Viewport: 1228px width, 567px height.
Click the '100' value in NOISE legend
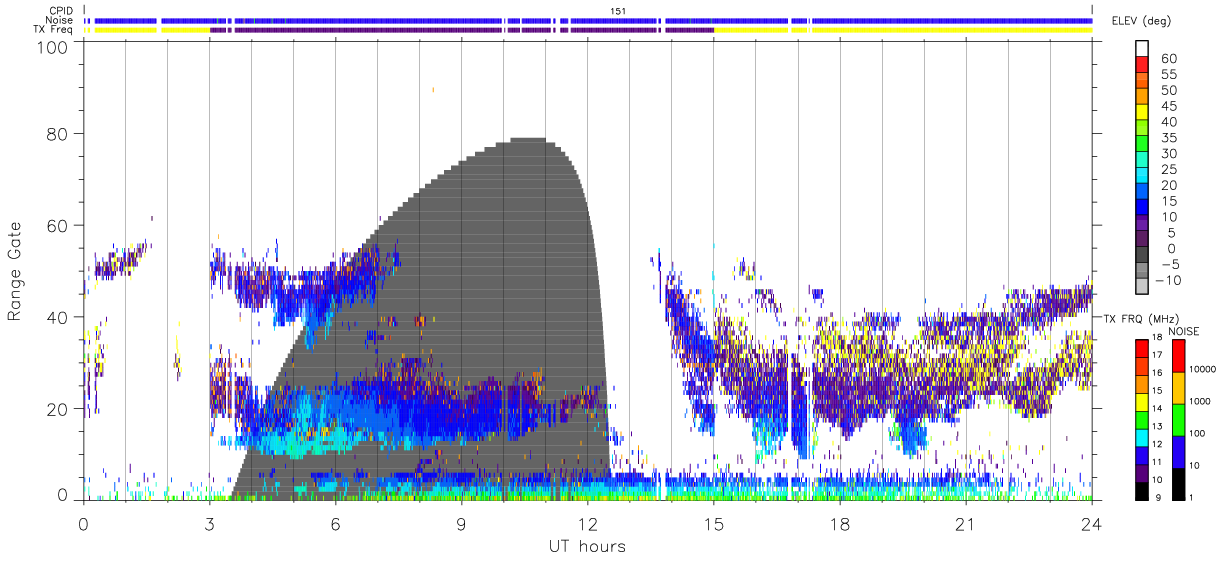tap(1197, 433)
